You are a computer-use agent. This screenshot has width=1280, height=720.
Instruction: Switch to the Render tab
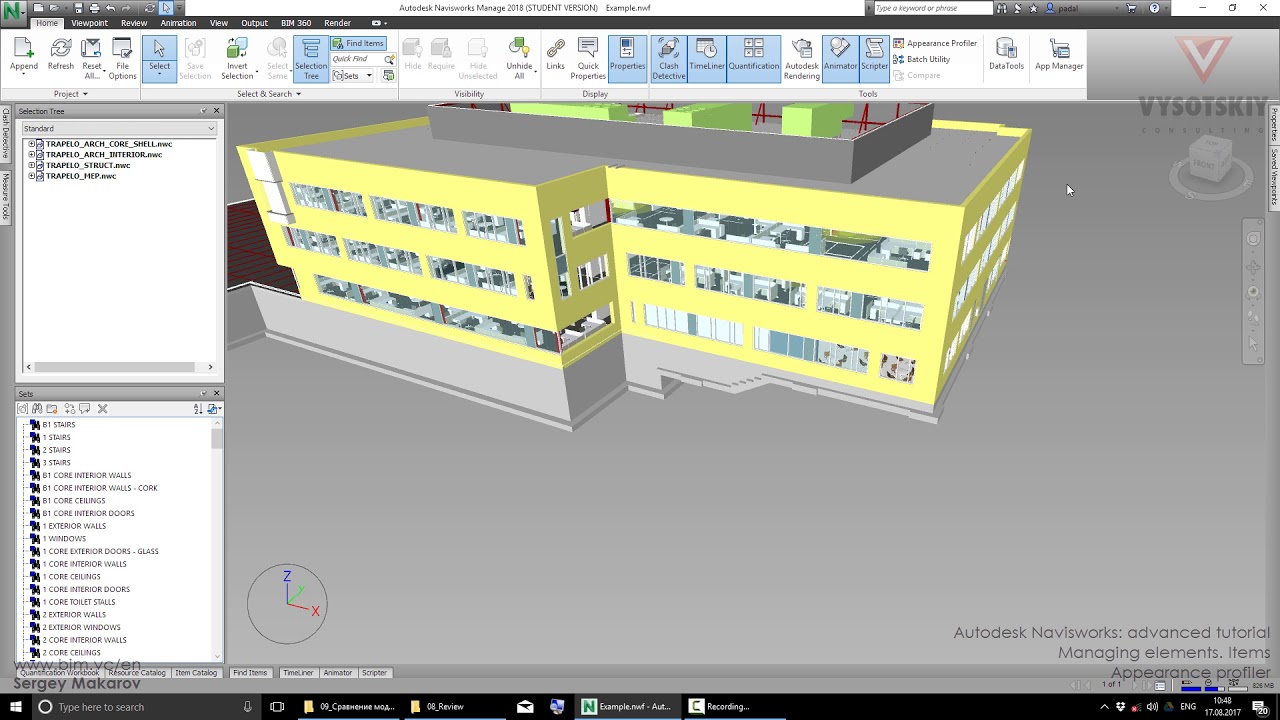pos(337,23)
